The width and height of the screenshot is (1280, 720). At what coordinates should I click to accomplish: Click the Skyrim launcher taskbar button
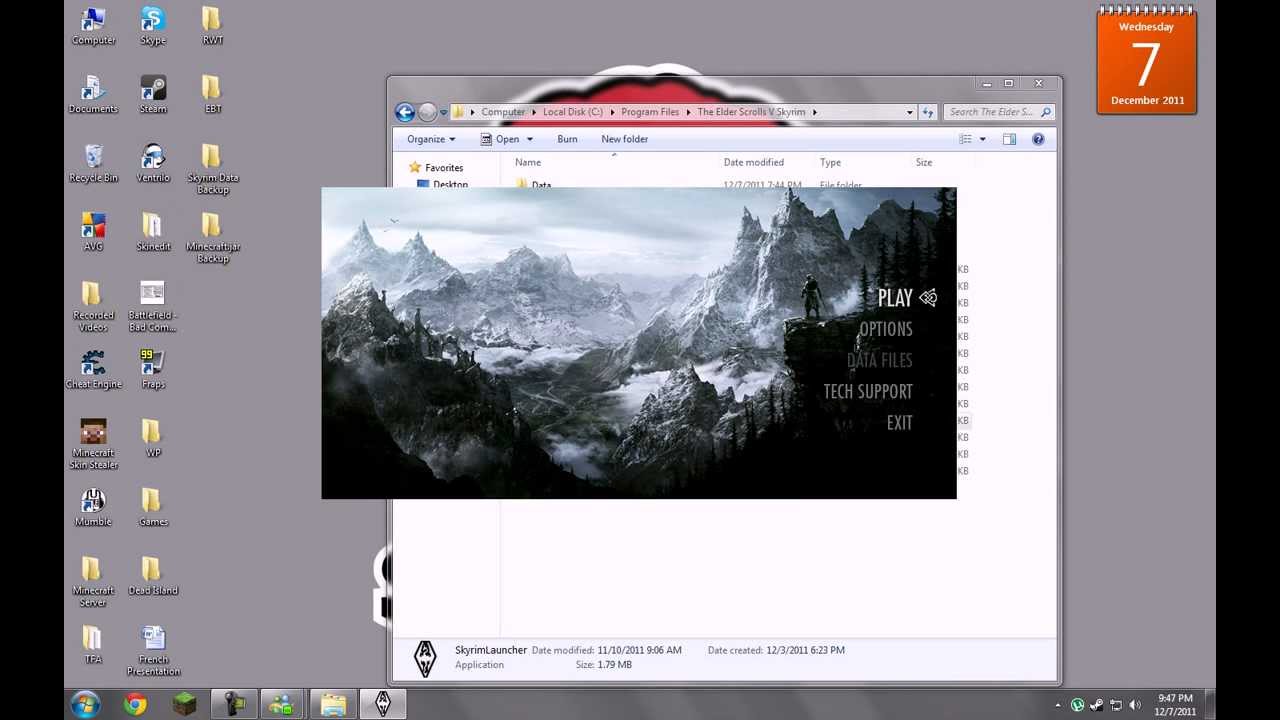[x=383, y=705]
